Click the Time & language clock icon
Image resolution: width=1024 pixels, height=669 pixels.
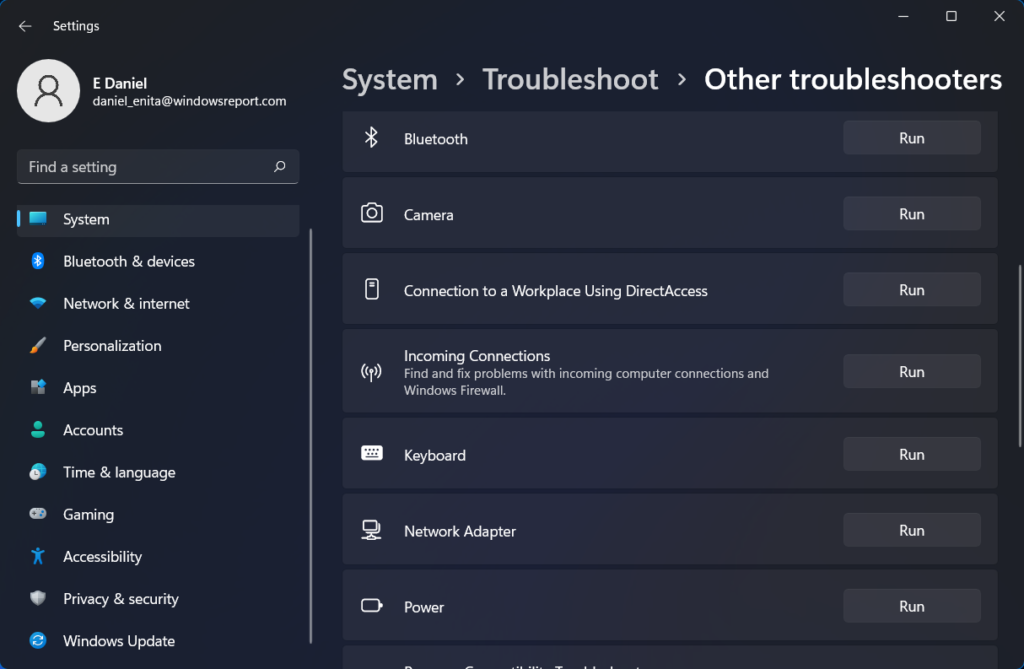coord(38,472)
